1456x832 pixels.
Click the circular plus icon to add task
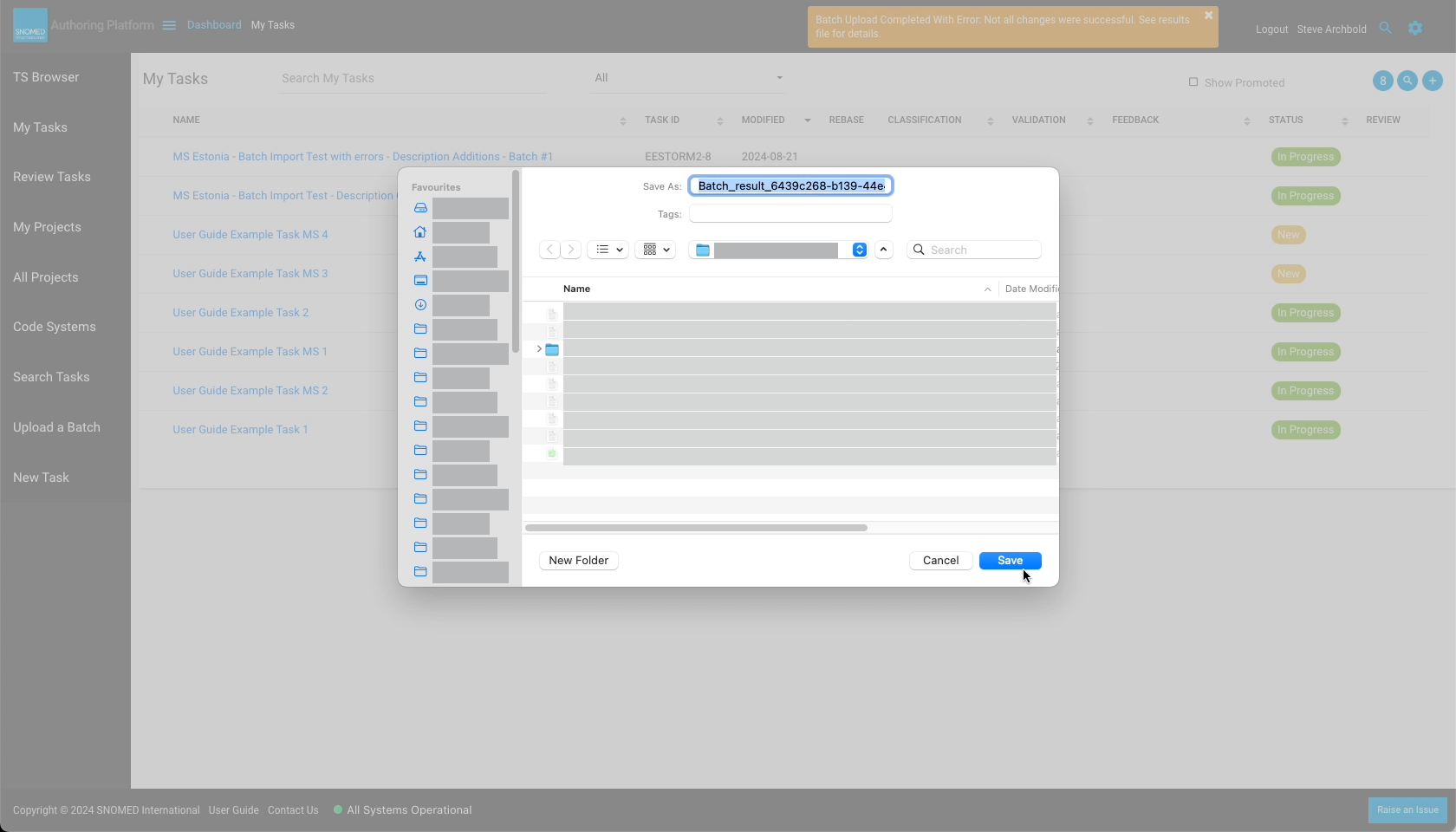tap(1433, 81)
